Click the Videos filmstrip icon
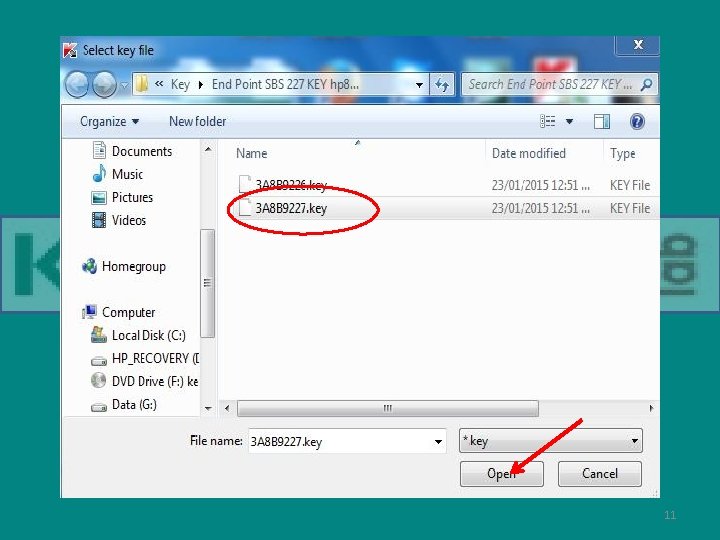 click(x=99, y=220)
